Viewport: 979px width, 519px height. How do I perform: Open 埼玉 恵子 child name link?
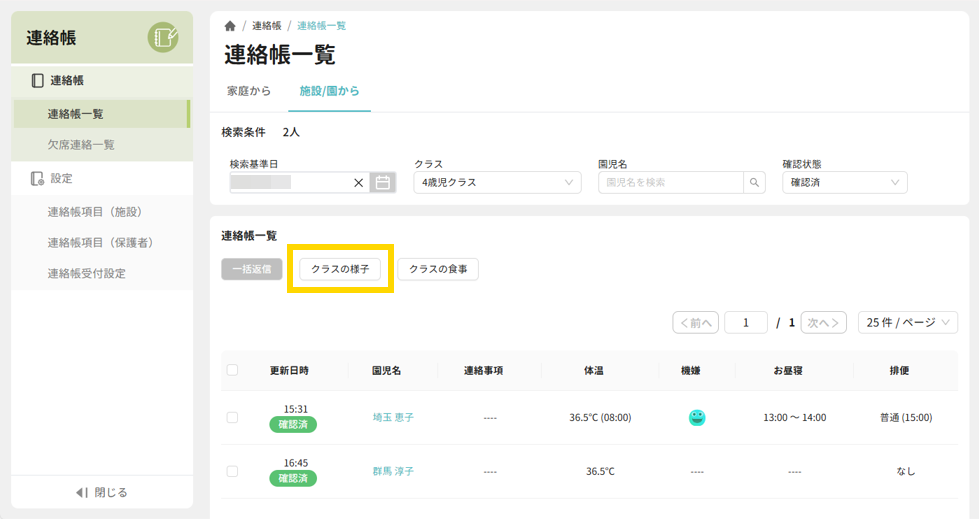pos(393,417)
